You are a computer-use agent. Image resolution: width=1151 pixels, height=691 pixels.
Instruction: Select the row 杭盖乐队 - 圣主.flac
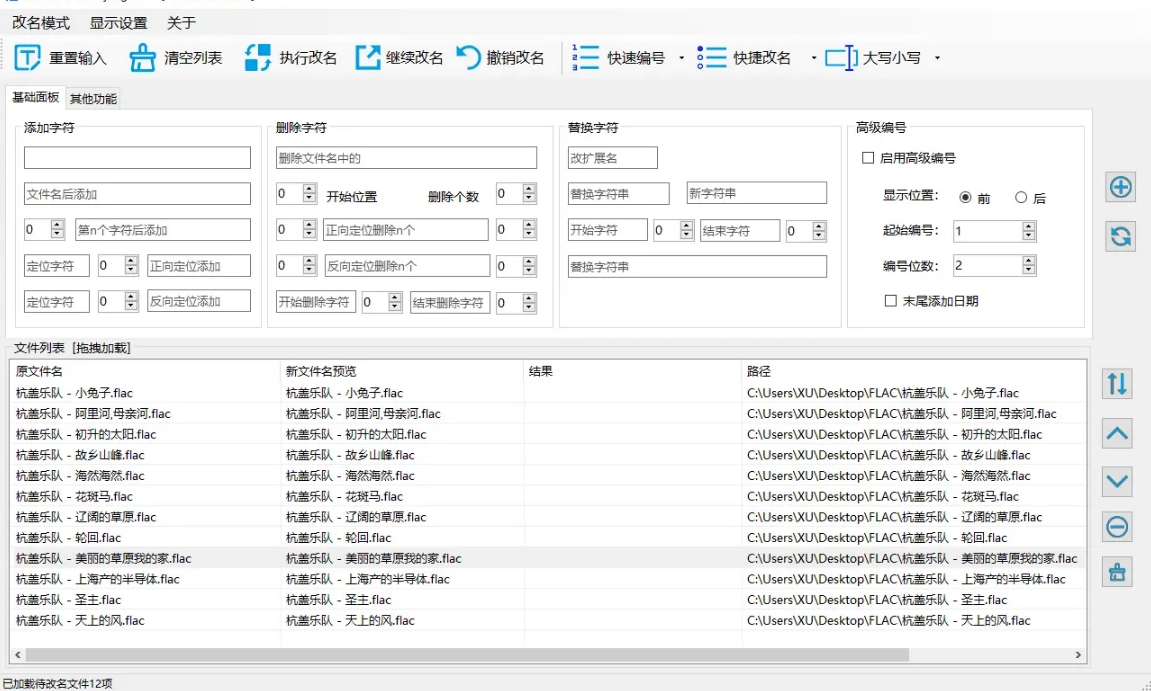tap(548, 599)
